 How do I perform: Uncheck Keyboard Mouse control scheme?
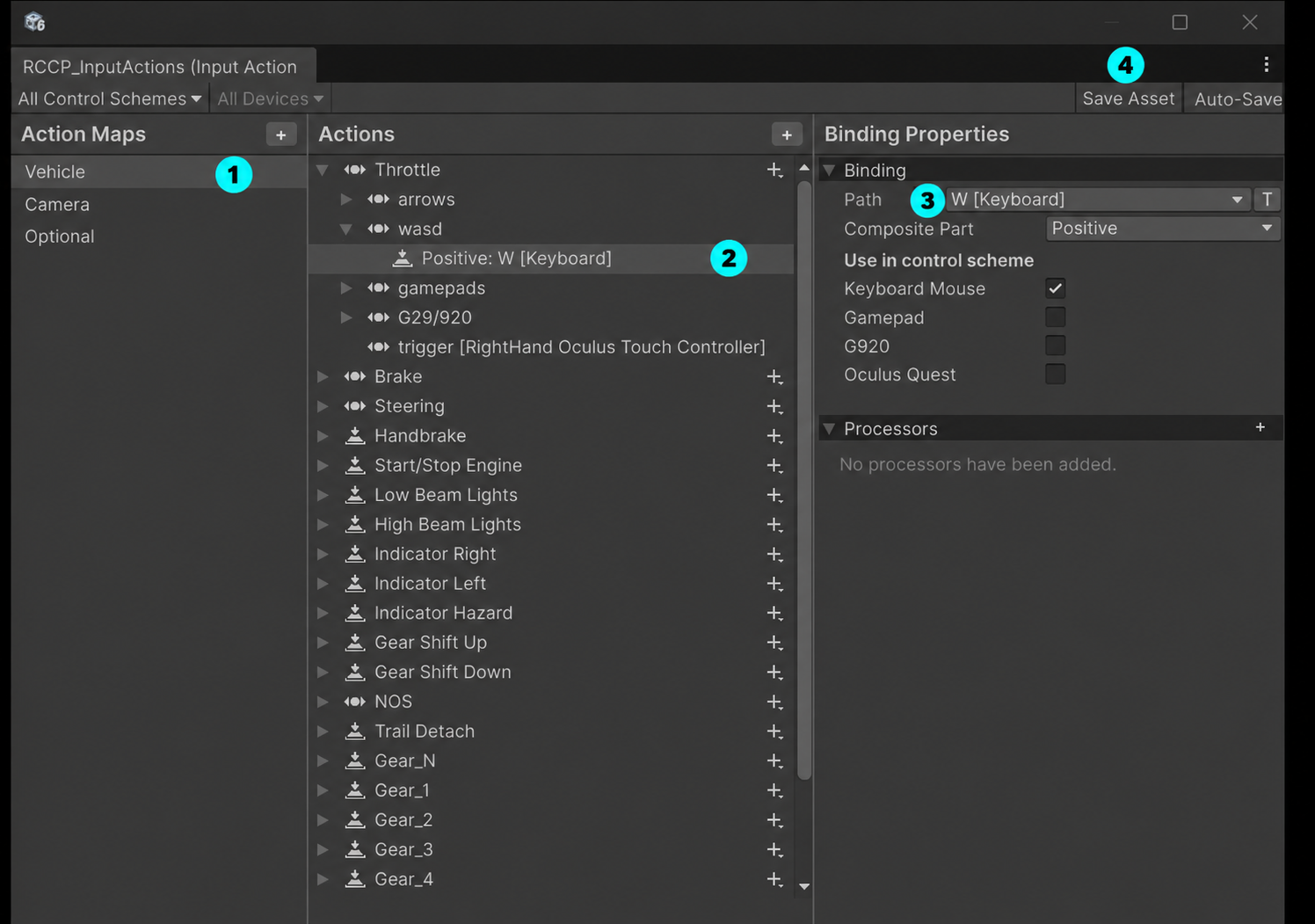click(1055, 288)
